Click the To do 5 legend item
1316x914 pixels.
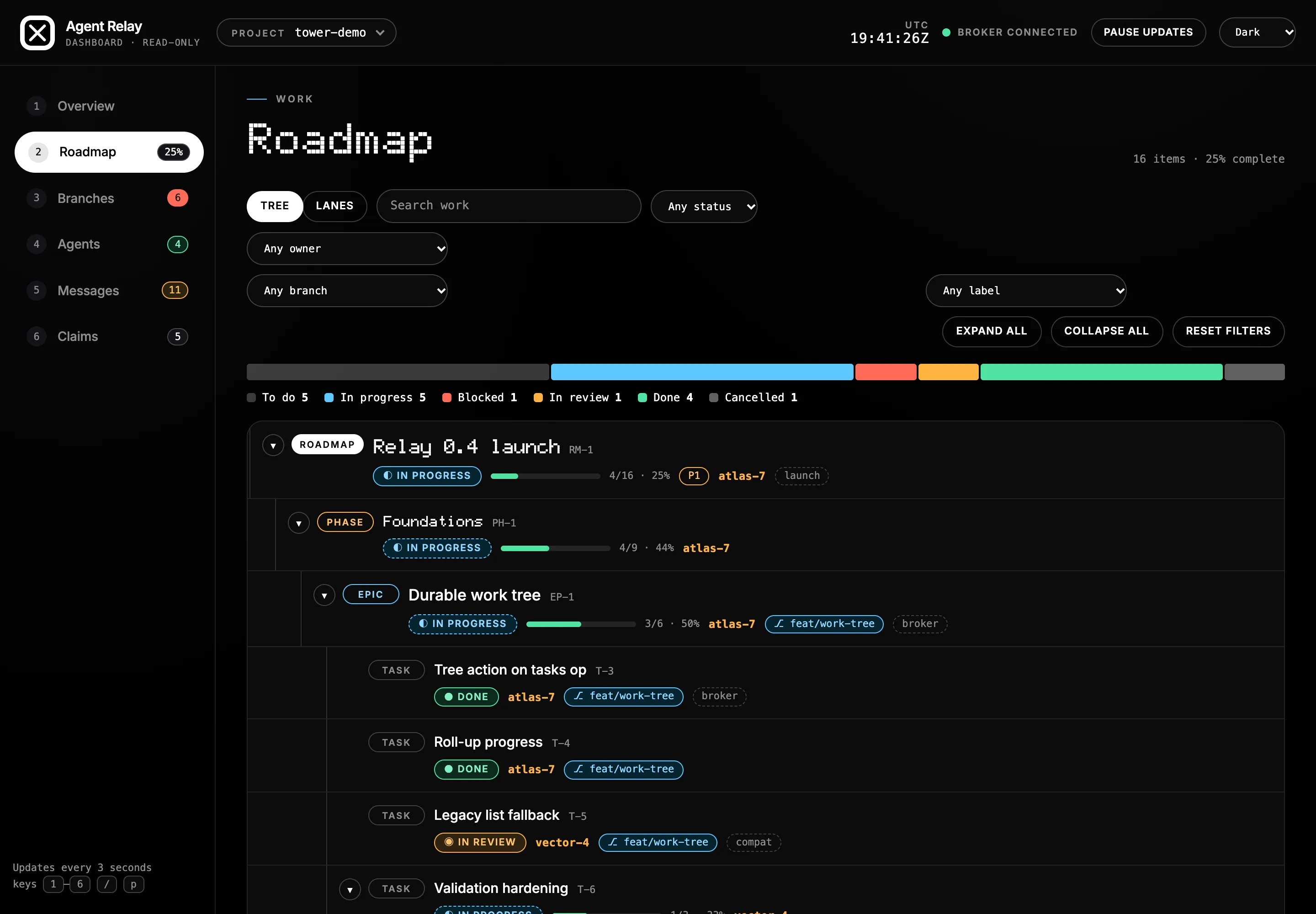(278, 398)
